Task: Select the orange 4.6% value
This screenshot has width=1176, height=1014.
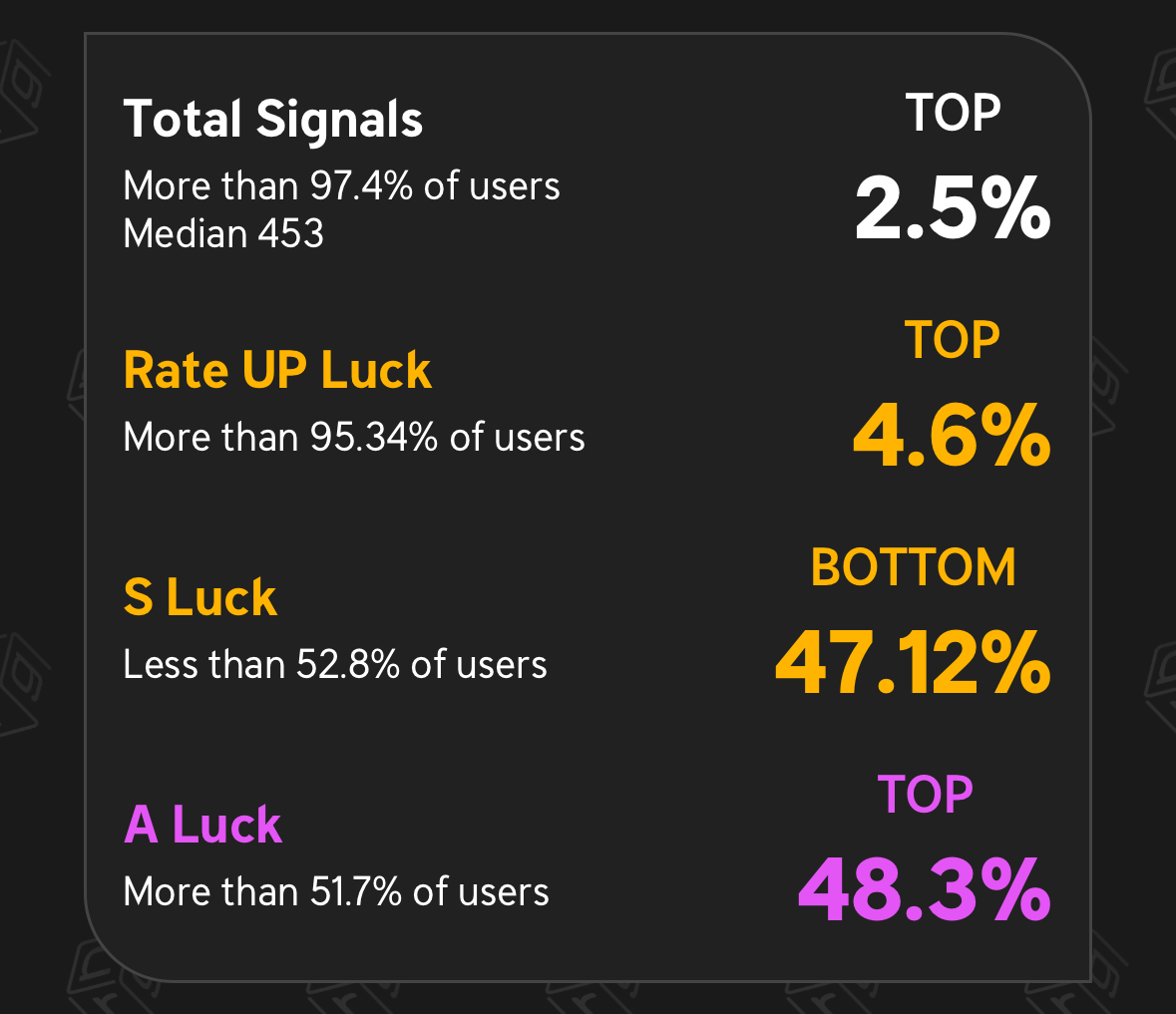Action: pos(953,437)
